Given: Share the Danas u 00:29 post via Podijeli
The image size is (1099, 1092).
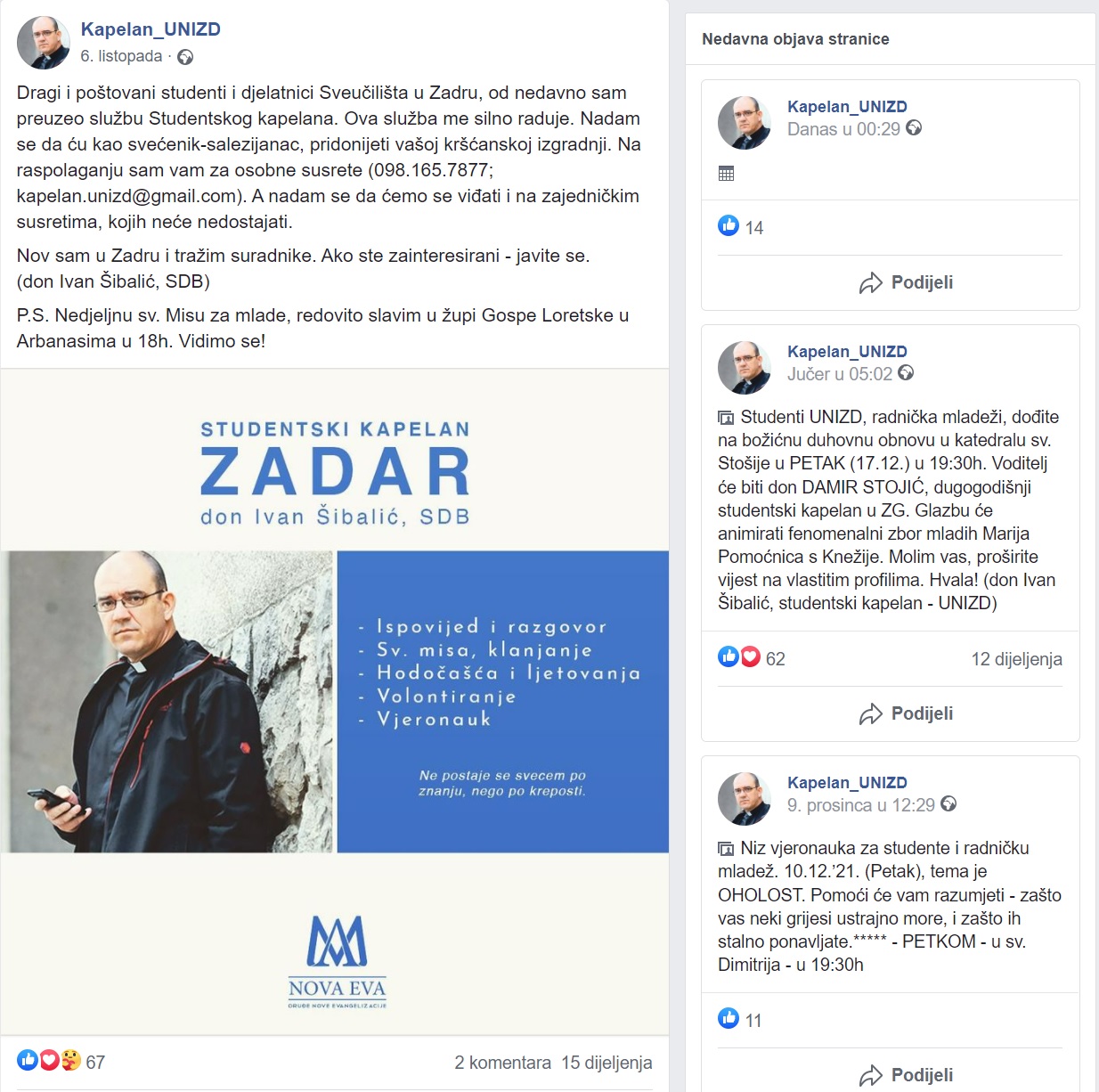Looking at the screenshot, I should coord(906,282).
